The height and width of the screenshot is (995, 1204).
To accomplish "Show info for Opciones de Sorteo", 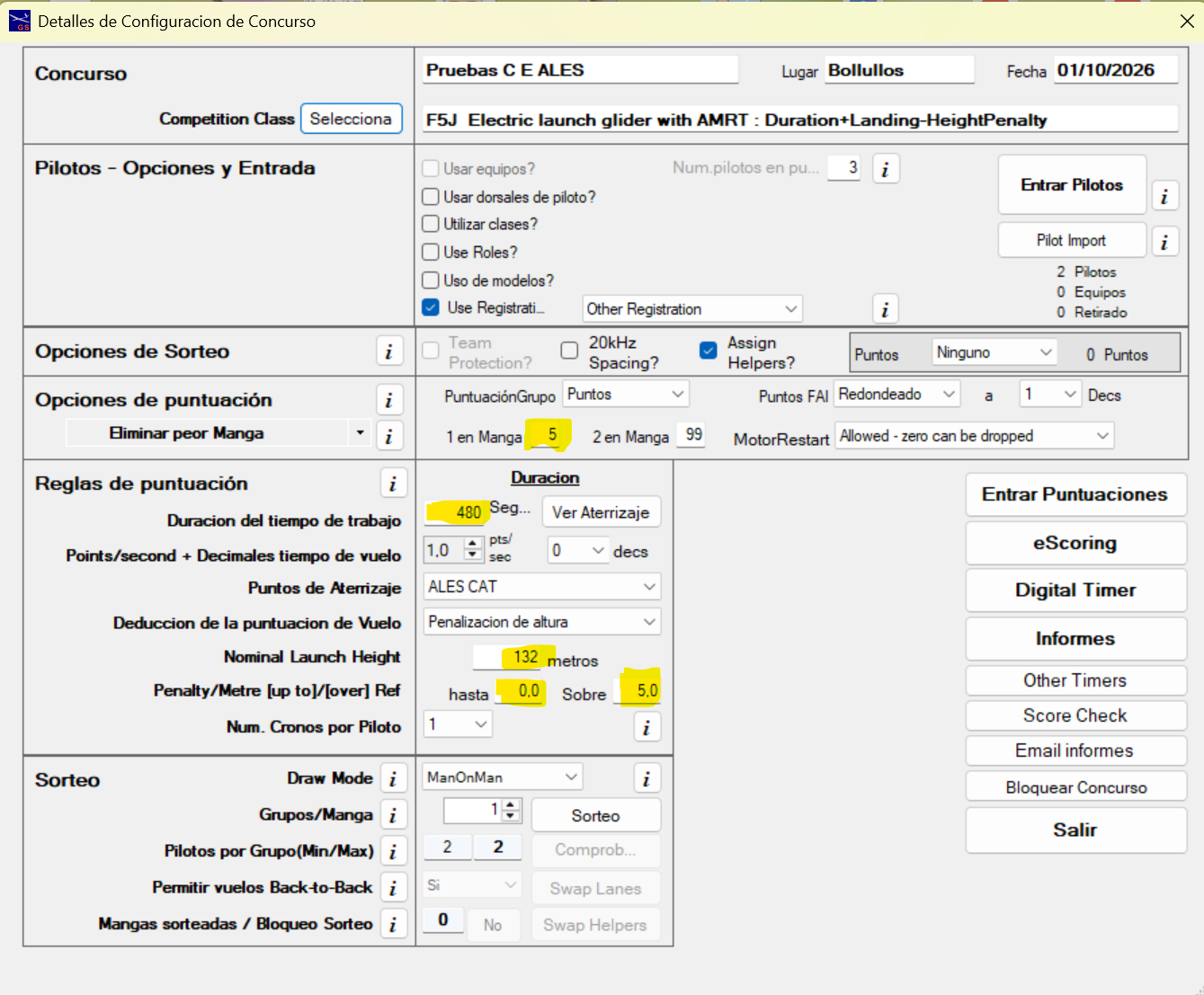I will coord(388,351).
